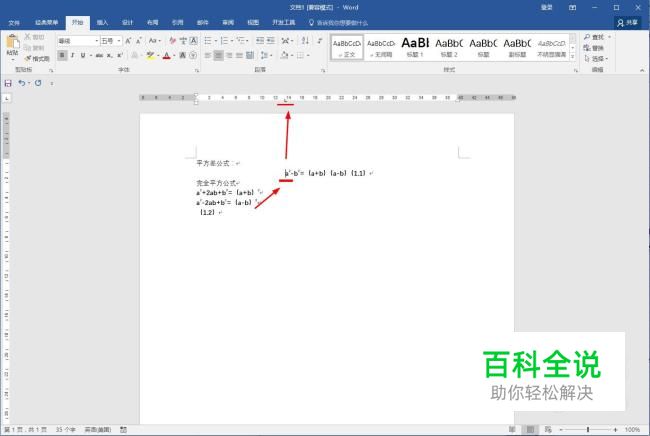Select the Format Painter brush

coord(28,58)
